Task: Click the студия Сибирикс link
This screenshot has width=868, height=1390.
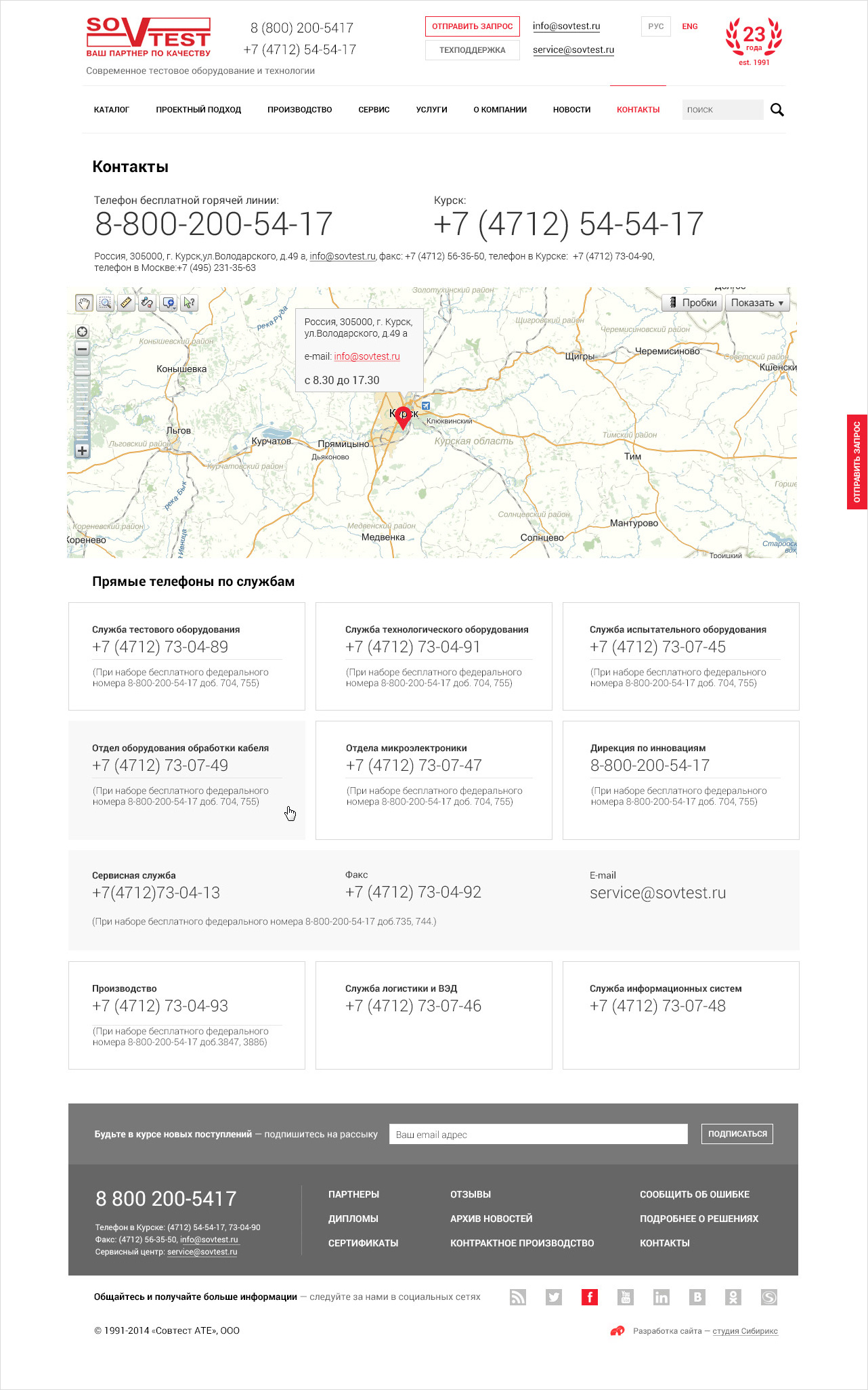Action: coord(745,1331)
